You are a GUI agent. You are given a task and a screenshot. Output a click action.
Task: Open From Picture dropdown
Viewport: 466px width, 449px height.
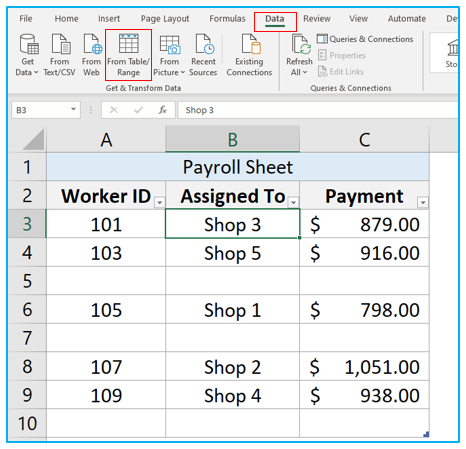coord(169,55)
